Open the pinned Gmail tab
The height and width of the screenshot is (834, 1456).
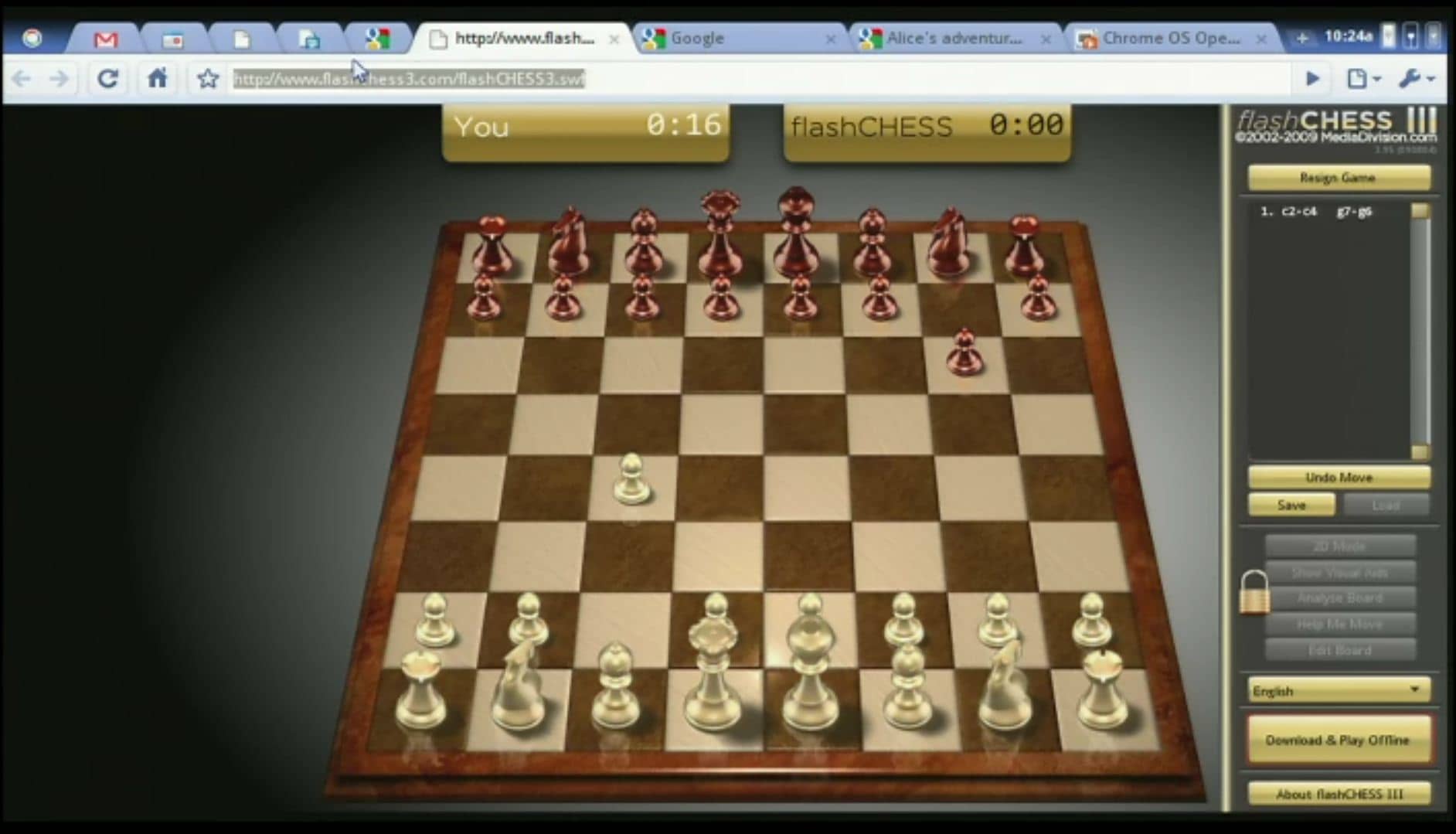(106, 39)
